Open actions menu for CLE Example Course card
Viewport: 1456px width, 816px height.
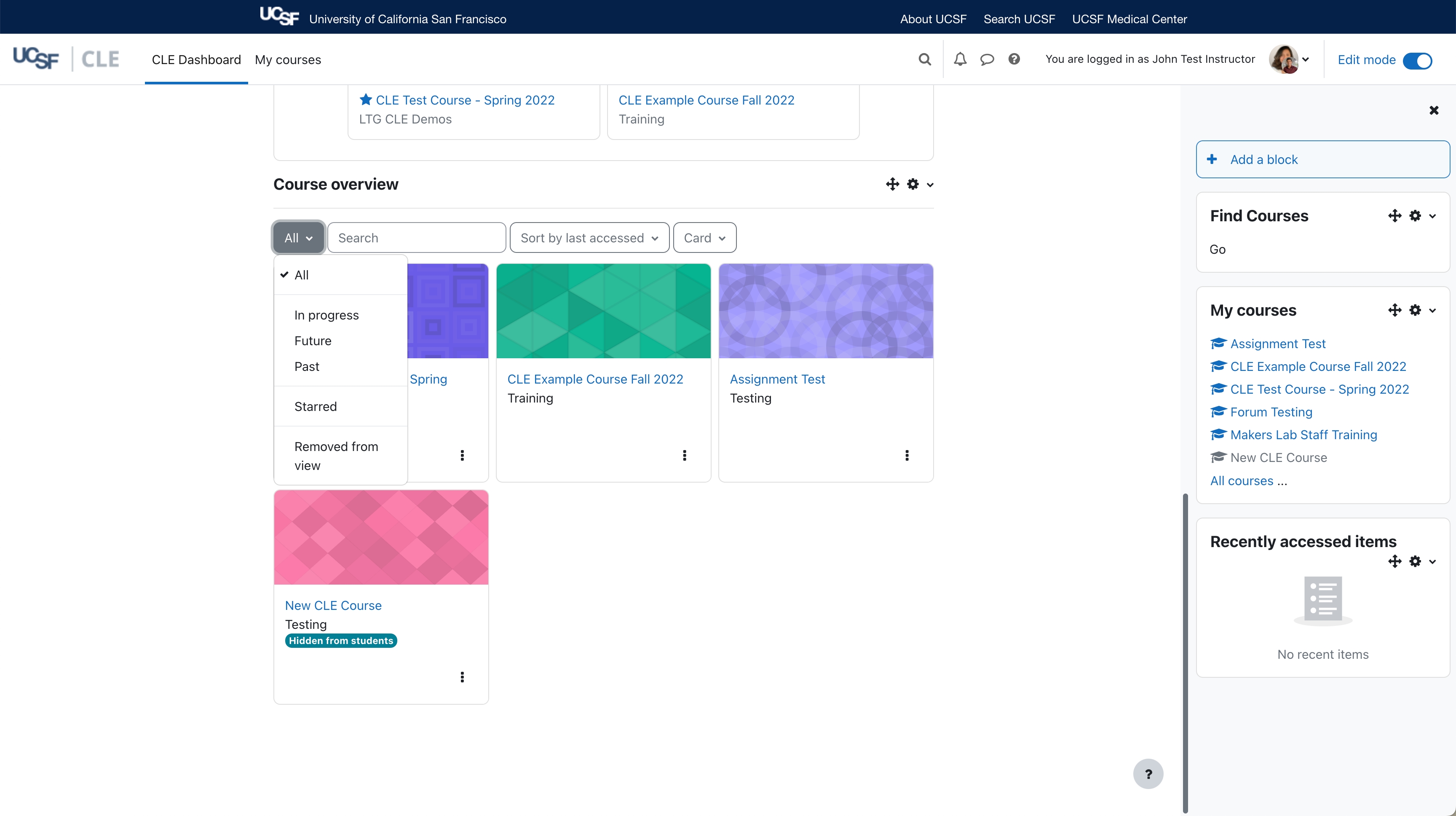pyautogui.click(x=685, y=455)
